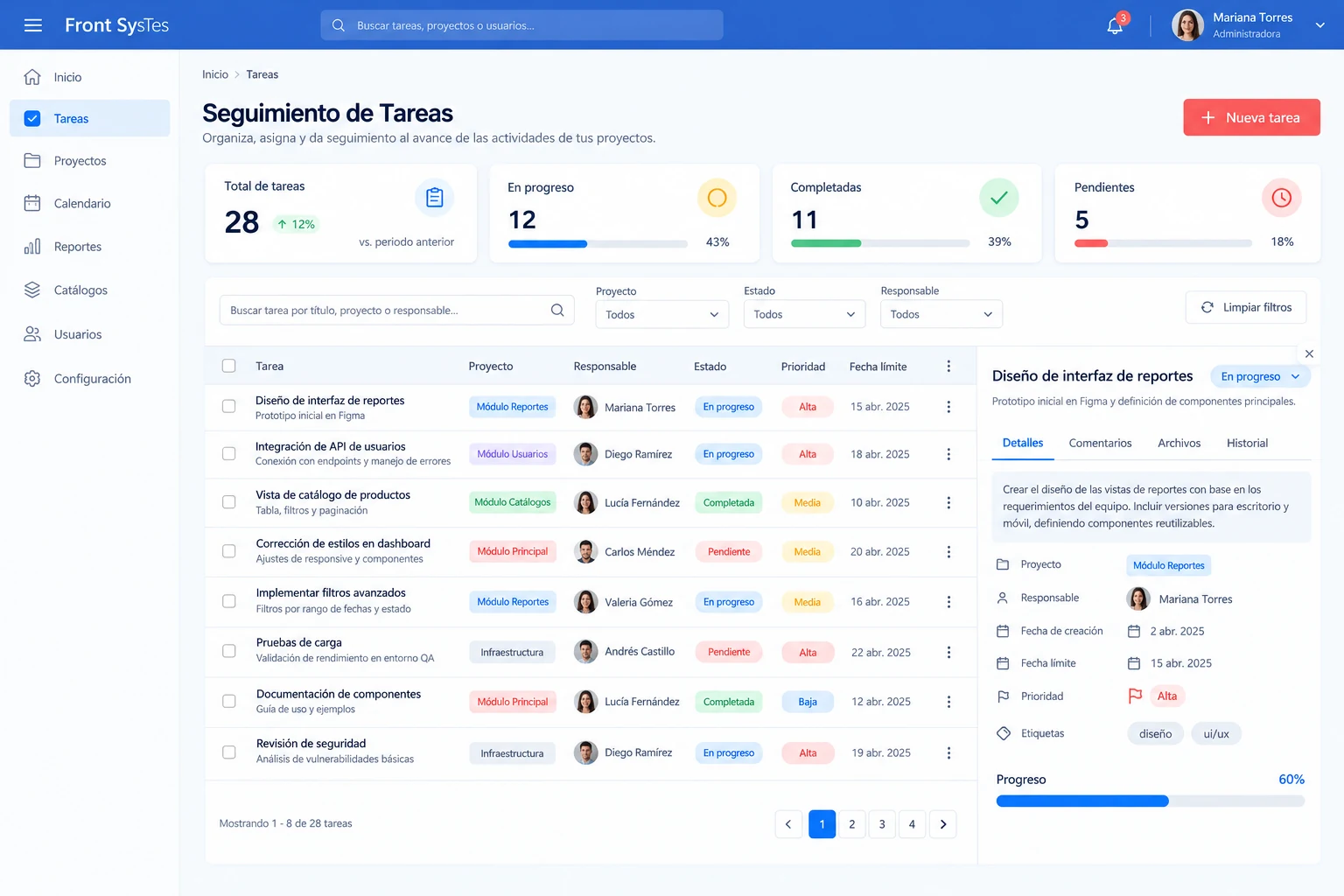This screenshot has height=896, width=1344.
Task: Open row menu for Revisión de seguridad
Action: (x=948, y=752)
